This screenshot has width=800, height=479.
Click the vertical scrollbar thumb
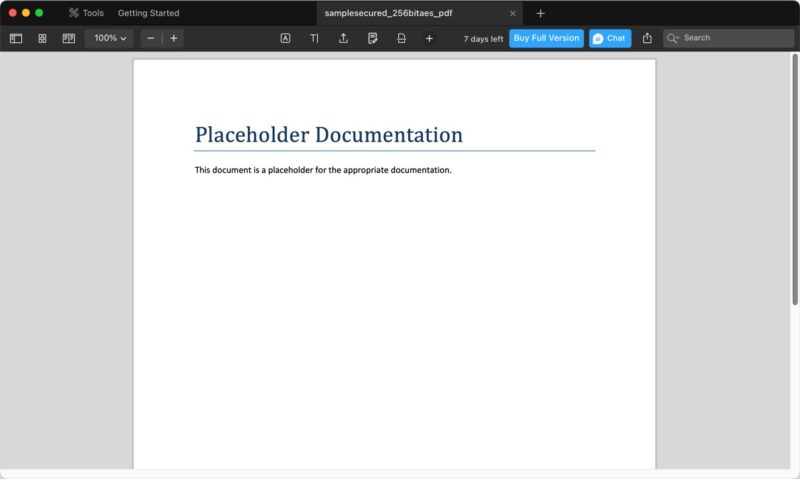[x=795, y=180]
